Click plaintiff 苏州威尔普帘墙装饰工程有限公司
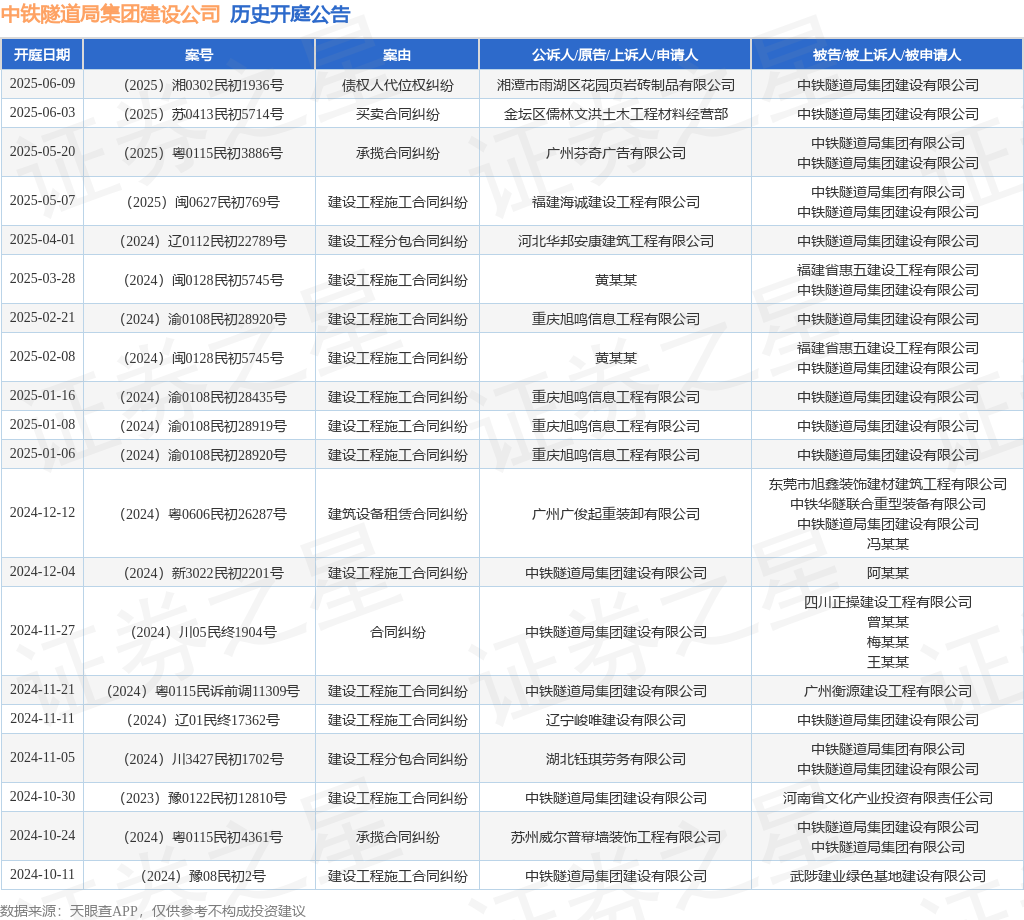Screen dimensions: 1024x920 tap(615, 838)
